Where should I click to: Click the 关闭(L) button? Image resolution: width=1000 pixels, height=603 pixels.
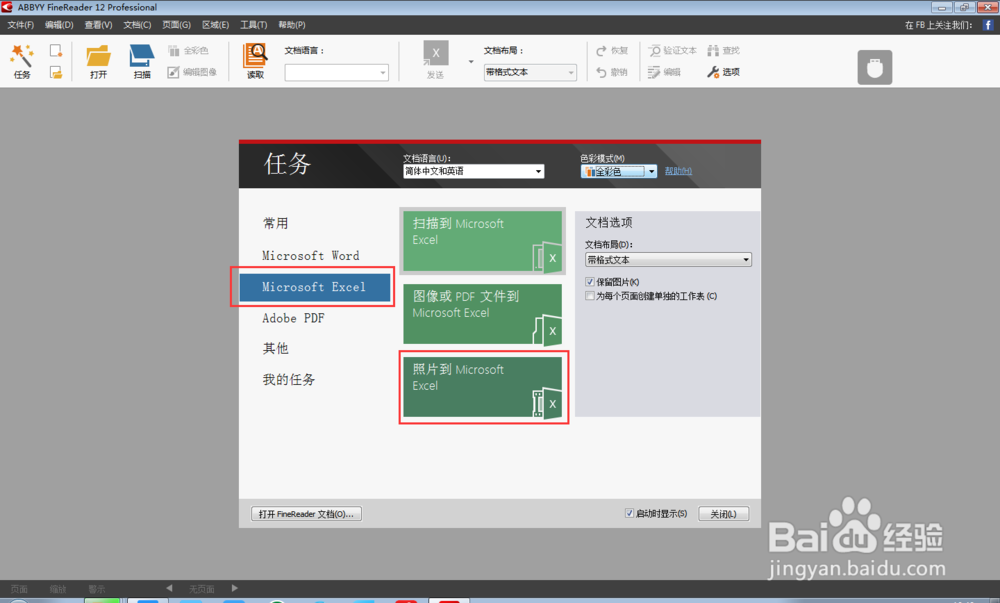[723, 514]
